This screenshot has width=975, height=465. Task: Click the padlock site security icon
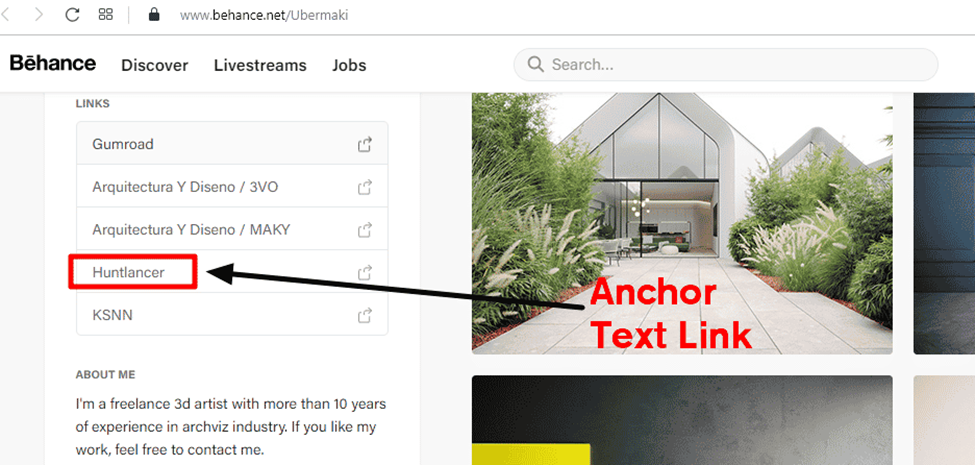[154, 15]
